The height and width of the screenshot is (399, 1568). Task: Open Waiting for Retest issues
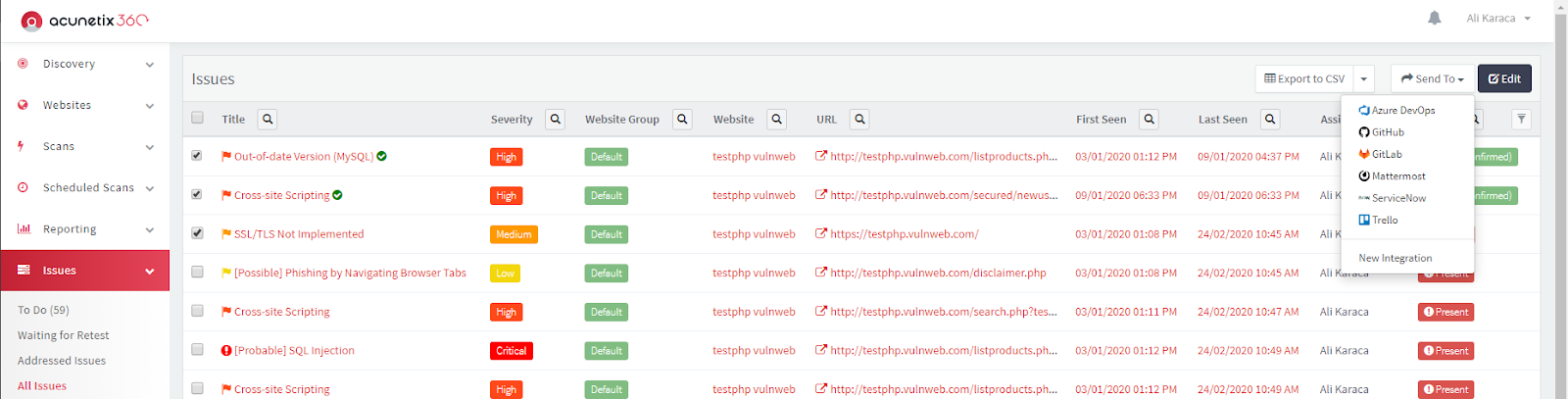pyautogui.click(x=63, y=335)
